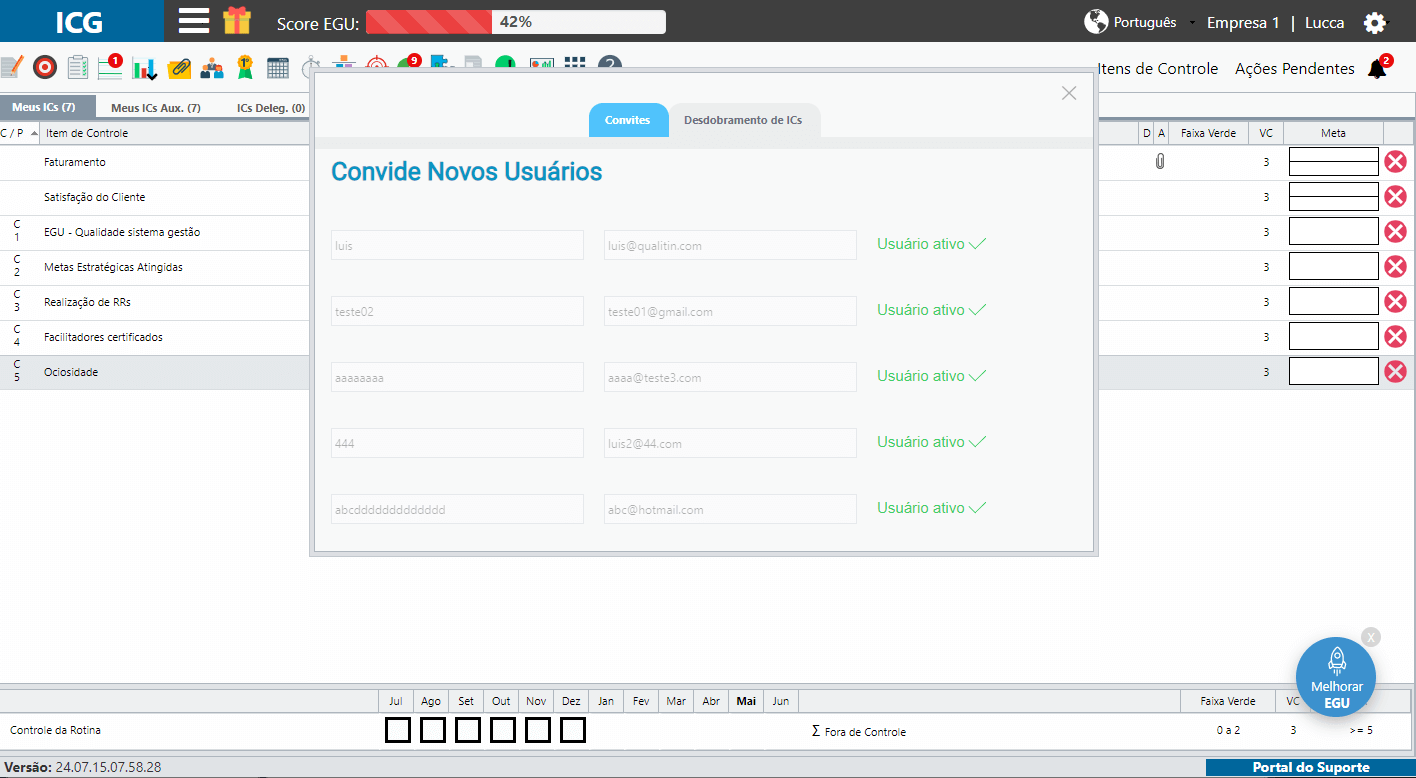The height and width of the screenshot is (778, 1416).
Task: Click the Meta column header
Action: pos(1333,133)
